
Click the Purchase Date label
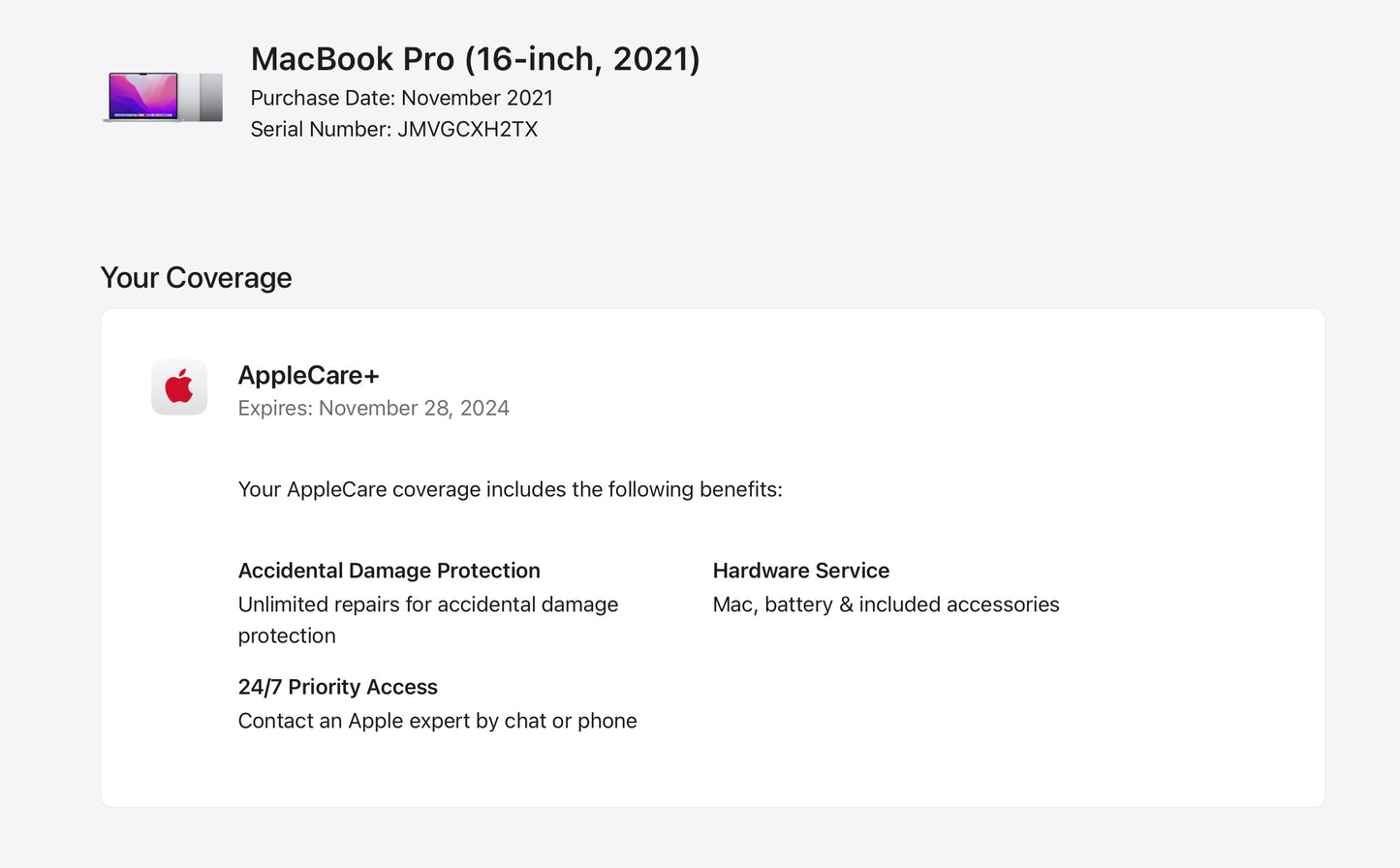point(323,98)
